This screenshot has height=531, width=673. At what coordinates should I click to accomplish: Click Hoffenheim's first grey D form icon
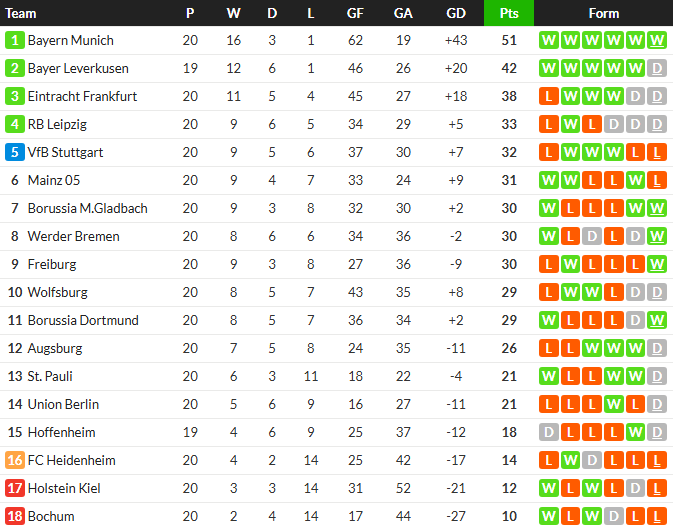547,433
